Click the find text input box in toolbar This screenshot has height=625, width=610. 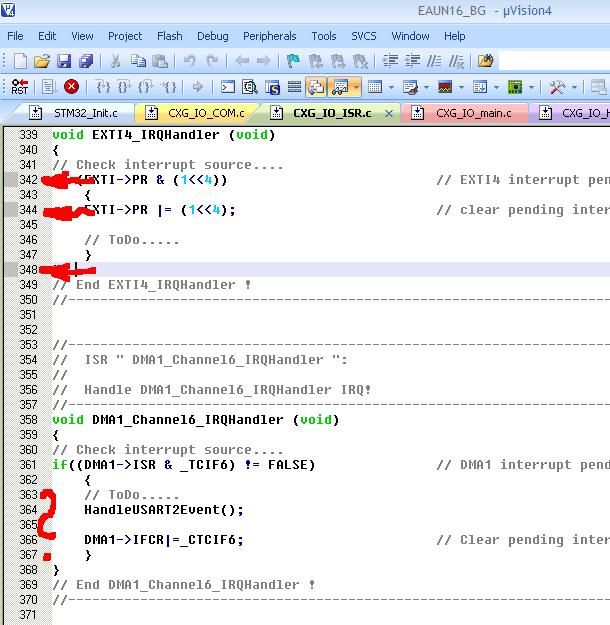point(554,61)
